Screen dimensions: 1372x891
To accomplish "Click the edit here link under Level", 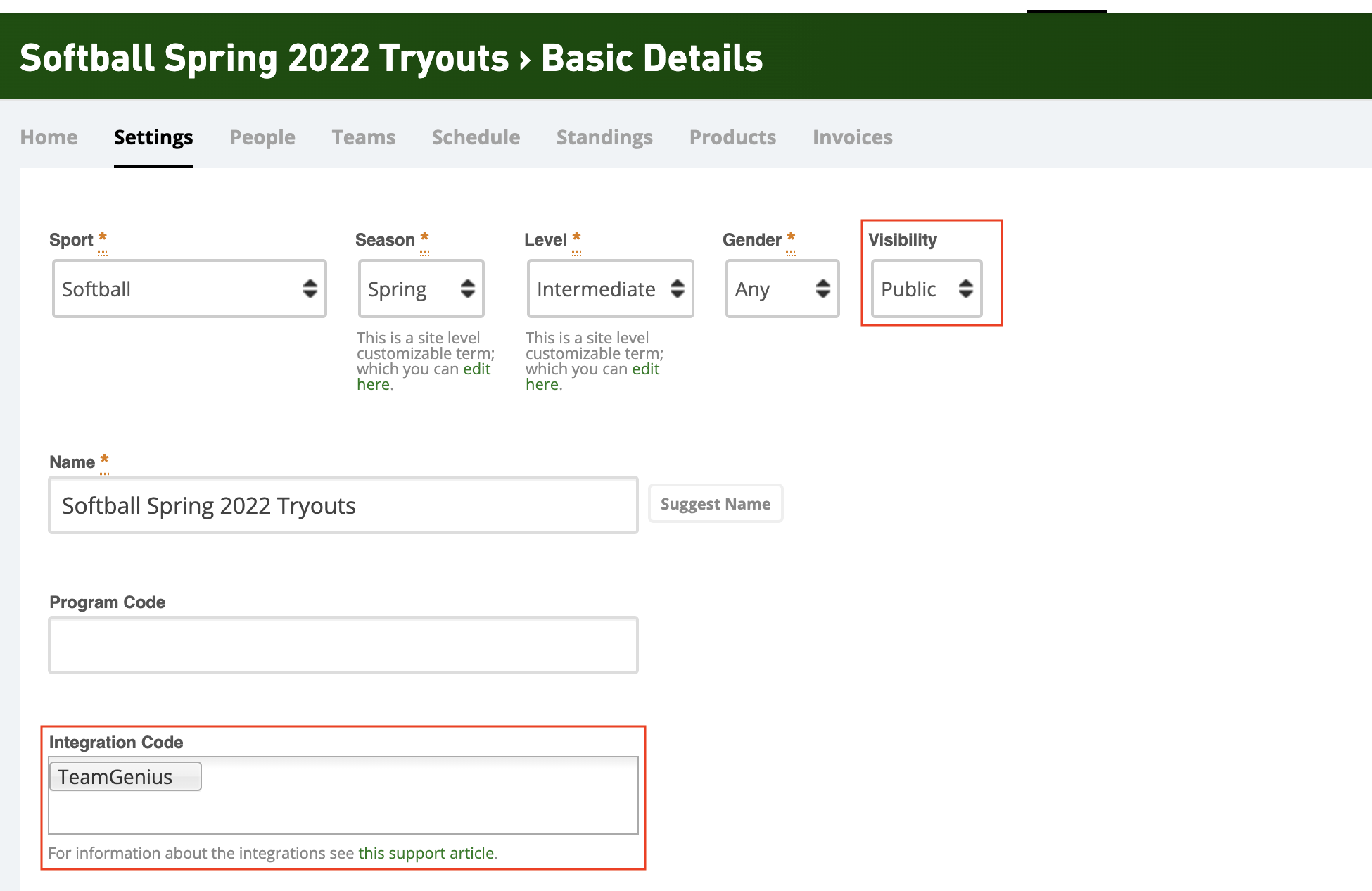I will tap(645, 369).
